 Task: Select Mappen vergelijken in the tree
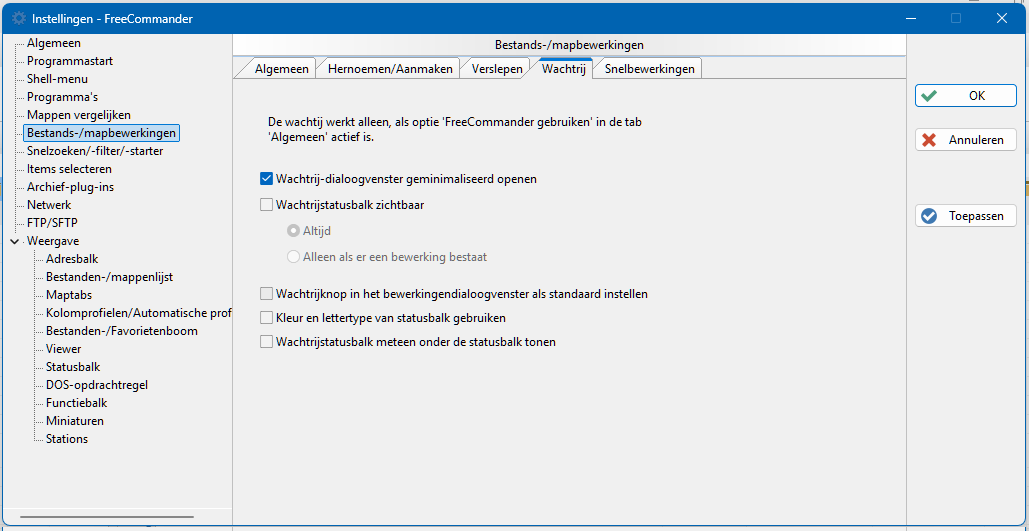[79, 115]
